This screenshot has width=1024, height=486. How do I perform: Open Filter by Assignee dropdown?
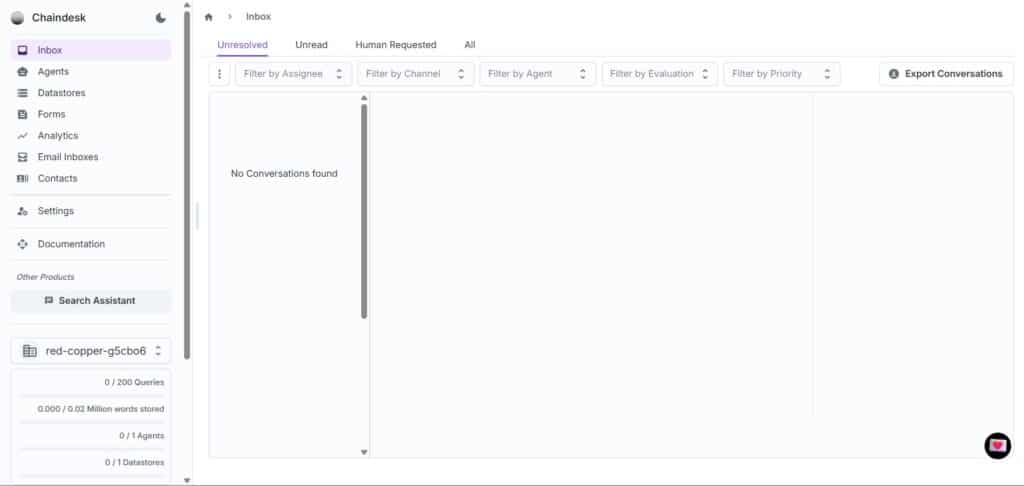pos(293,74)
